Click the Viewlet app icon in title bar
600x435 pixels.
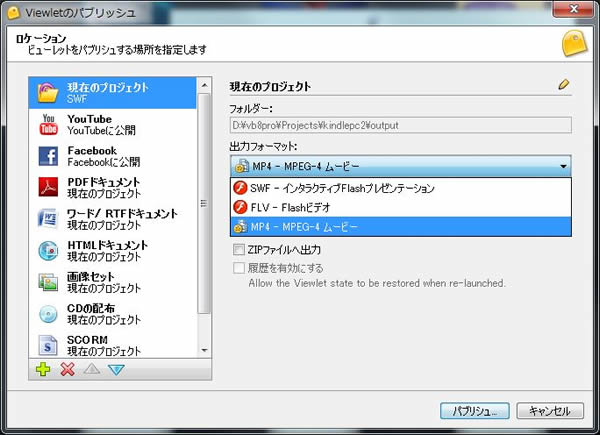(13, 13)
